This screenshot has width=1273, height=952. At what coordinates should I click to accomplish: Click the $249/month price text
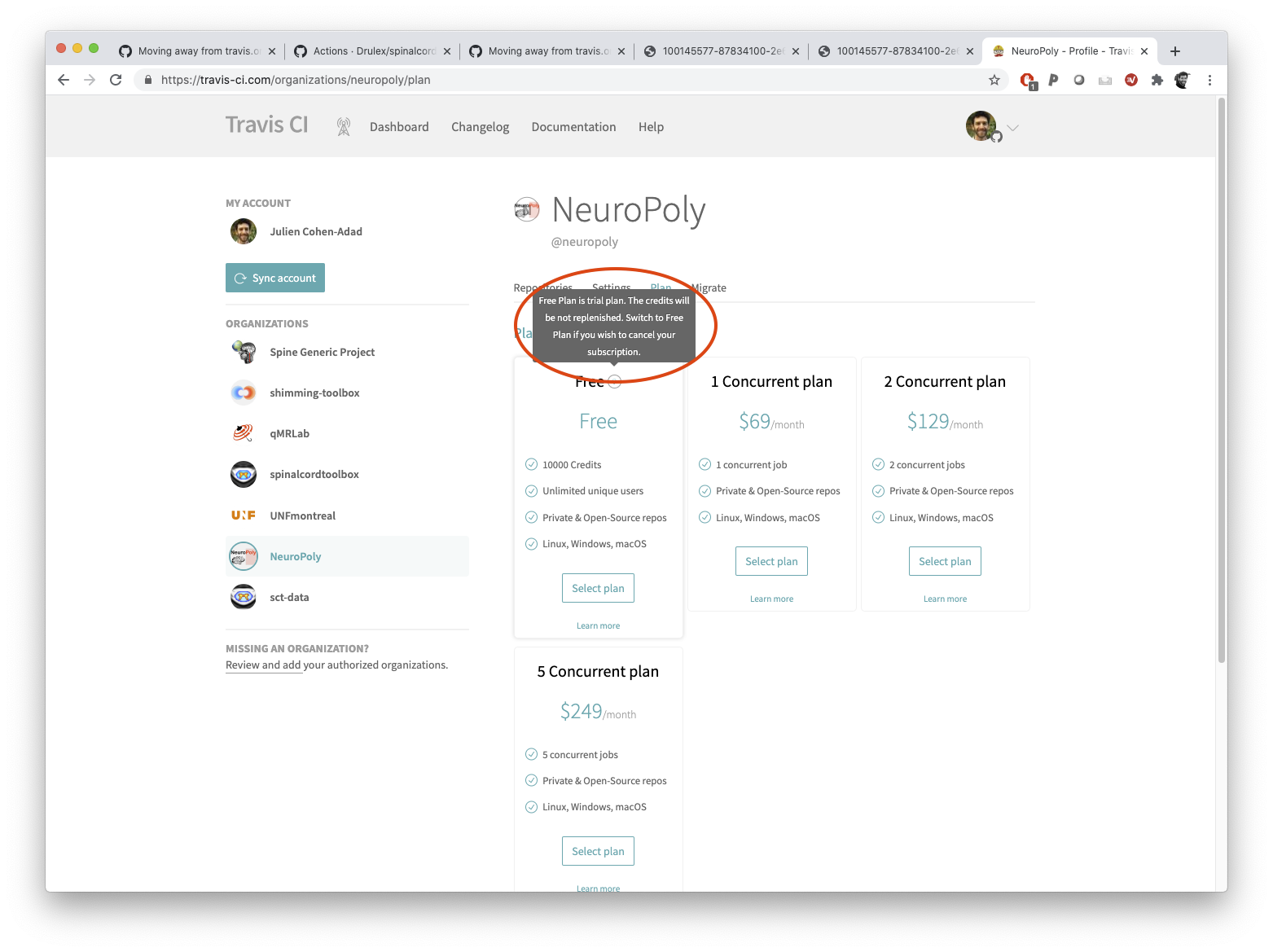click(598, 712)
